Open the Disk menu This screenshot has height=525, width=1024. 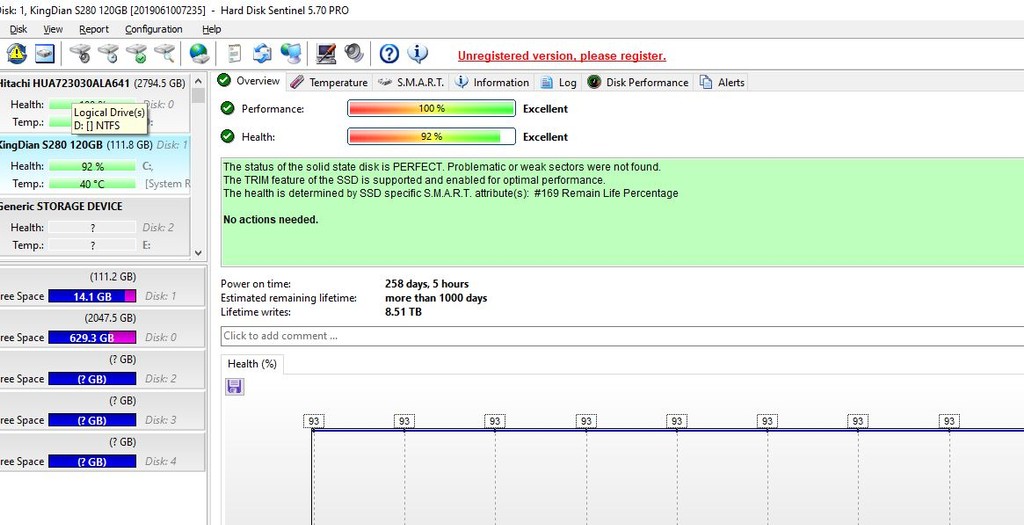coord(18,29)
